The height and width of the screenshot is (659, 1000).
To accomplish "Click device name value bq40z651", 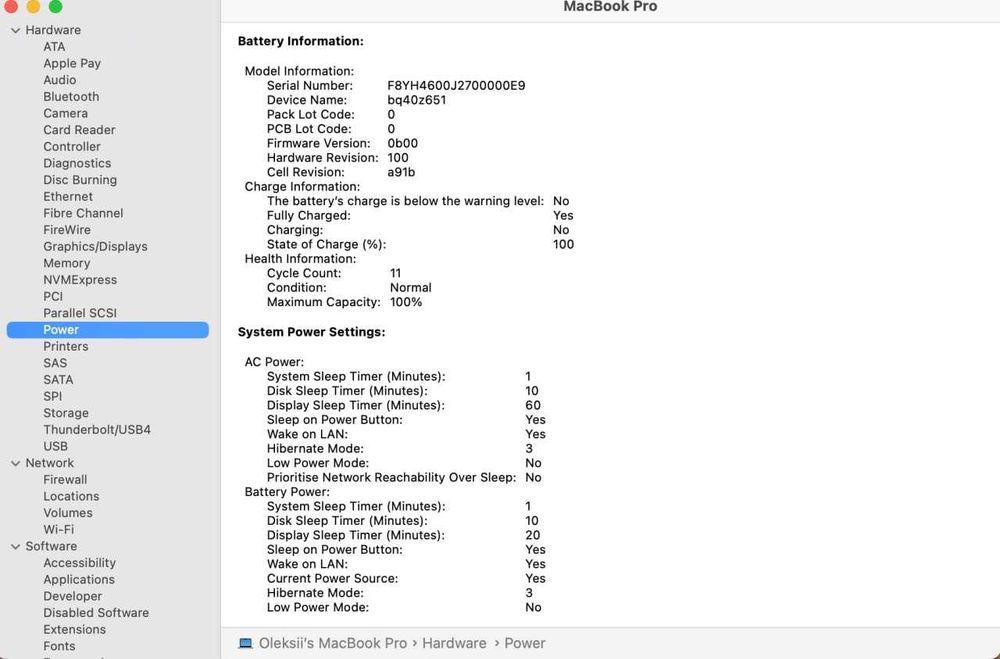I will (x=417, y=100).
